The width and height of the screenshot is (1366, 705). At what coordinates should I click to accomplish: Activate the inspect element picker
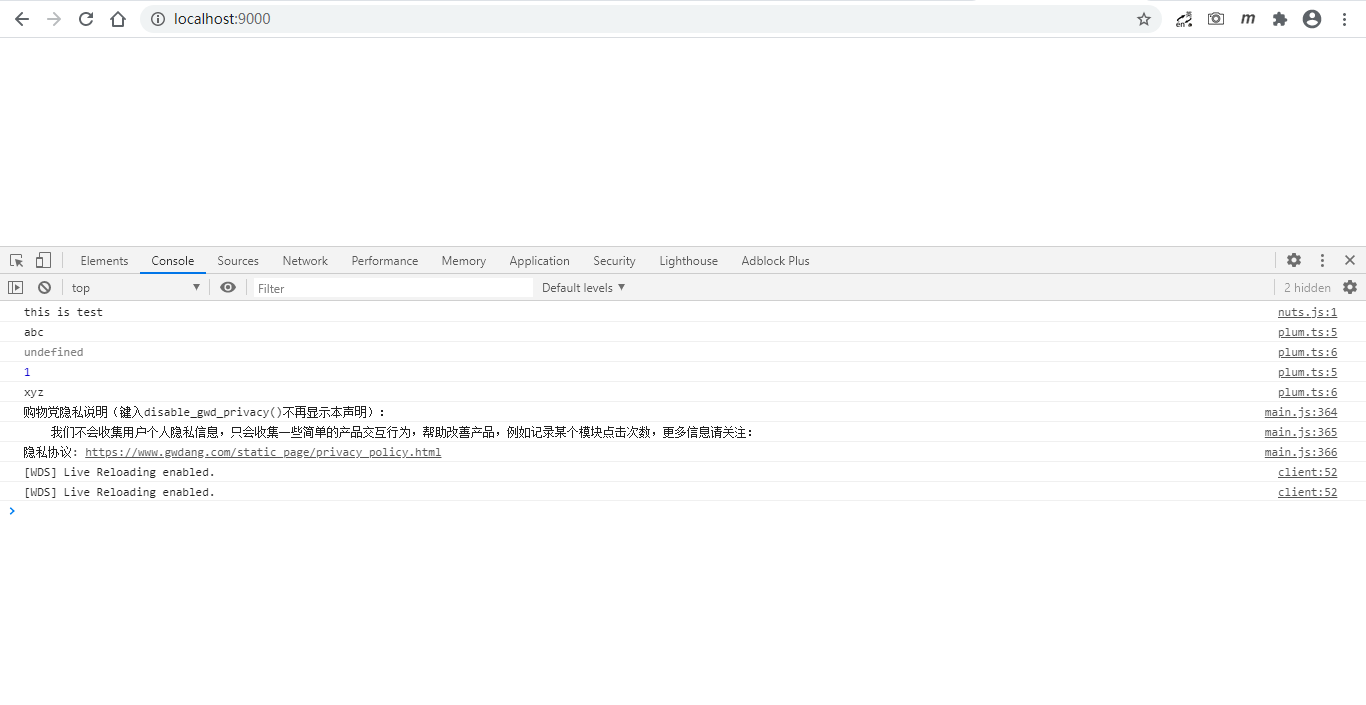click(x=15, y=260)
